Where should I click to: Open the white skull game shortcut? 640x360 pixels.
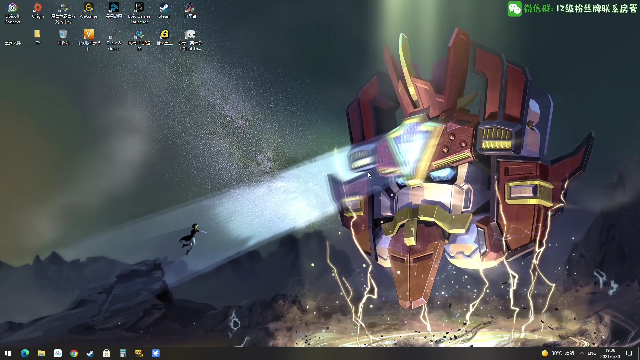click(190, 39)
